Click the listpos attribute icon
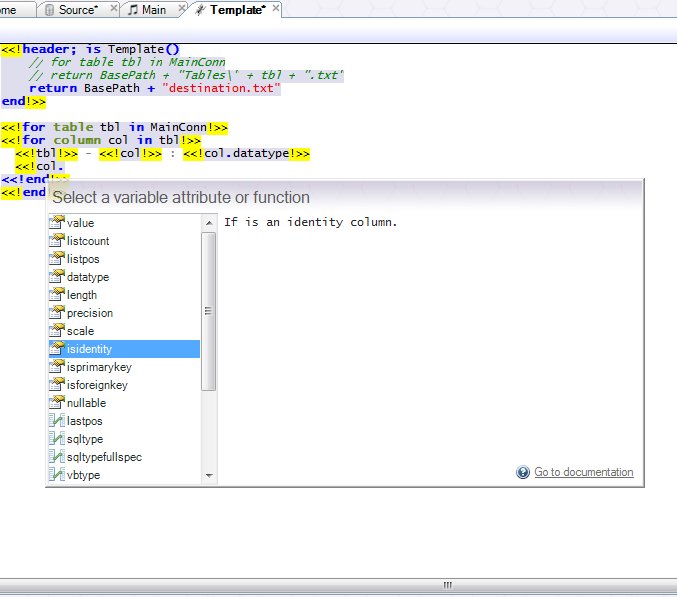677x597 pixels. coord(57,259)
